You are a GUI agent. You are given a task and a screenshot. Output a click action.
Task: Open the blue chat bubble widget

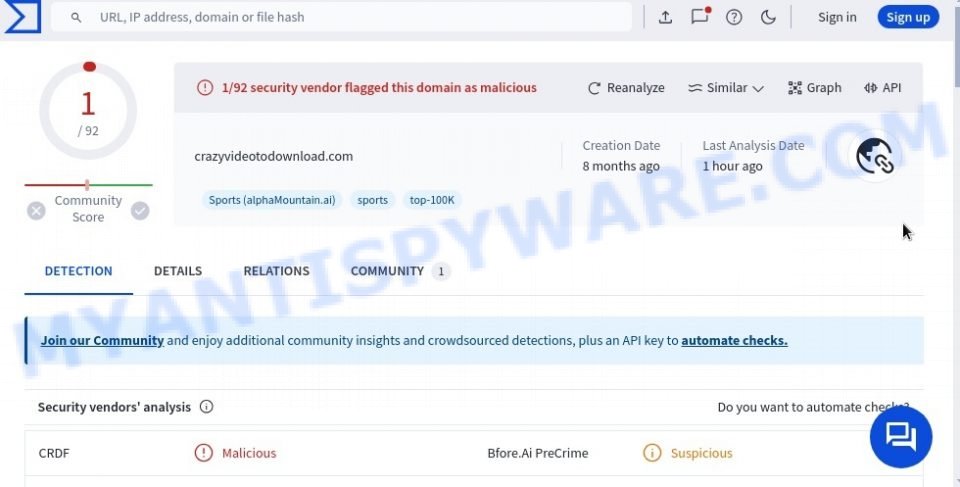coord(901,437)
